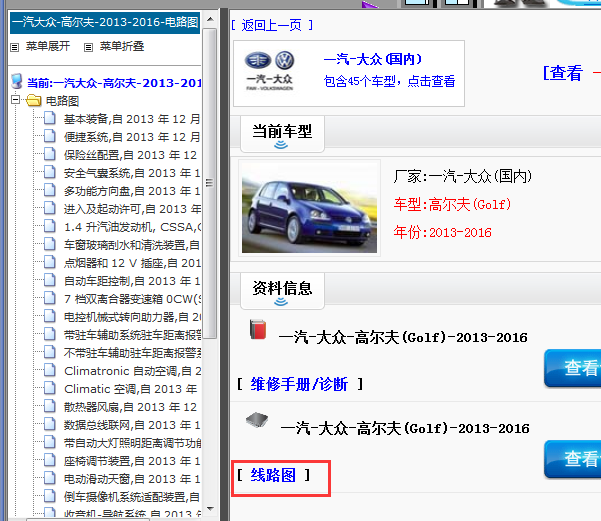Open 车窗玻璃刮水和清洗装置 entry
Image resolution: width=601 pixels, height=521 pixels.
coord(132,245)
